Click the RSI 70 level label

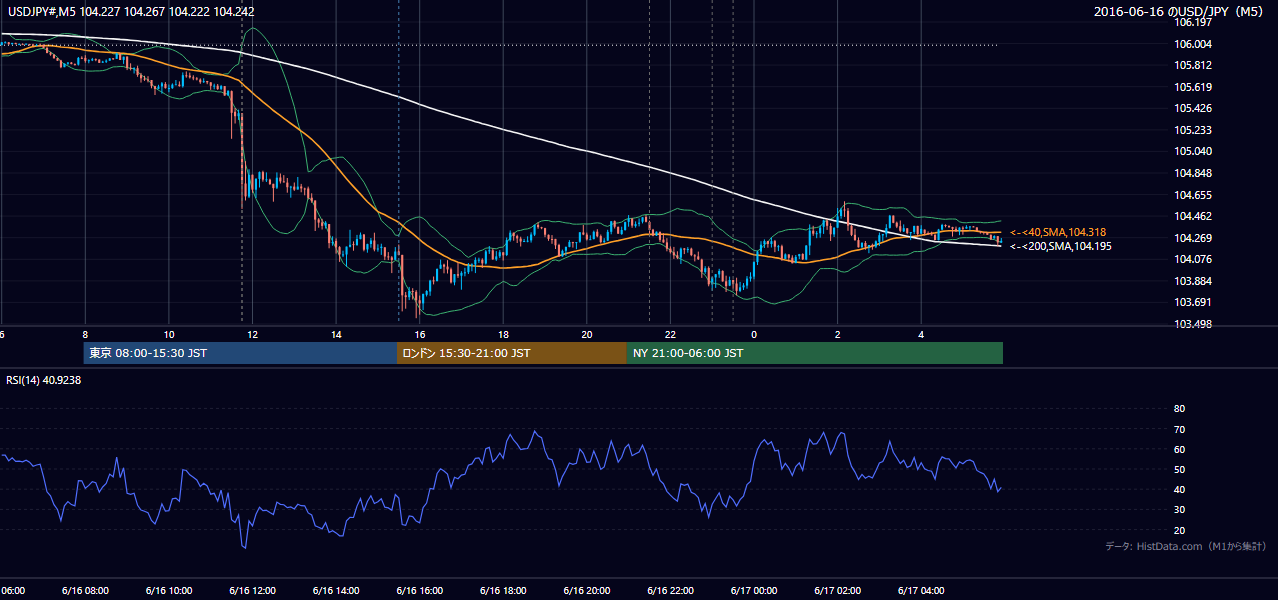(x=1179, y=429)
